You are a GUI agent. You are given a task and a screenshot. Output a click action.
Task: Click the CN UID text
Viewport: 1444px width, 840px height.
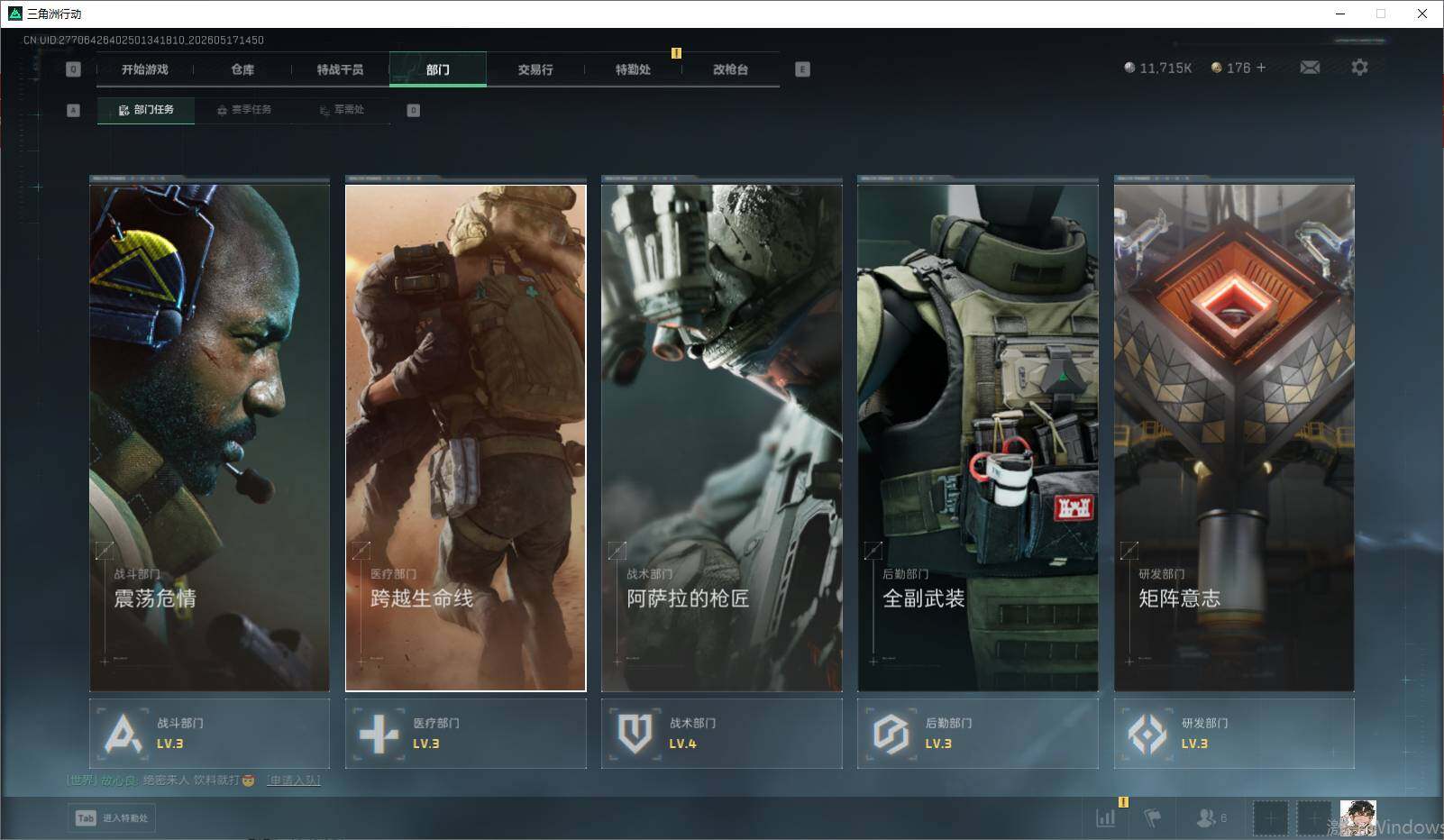pyautogui.click(x=143, y=41)
